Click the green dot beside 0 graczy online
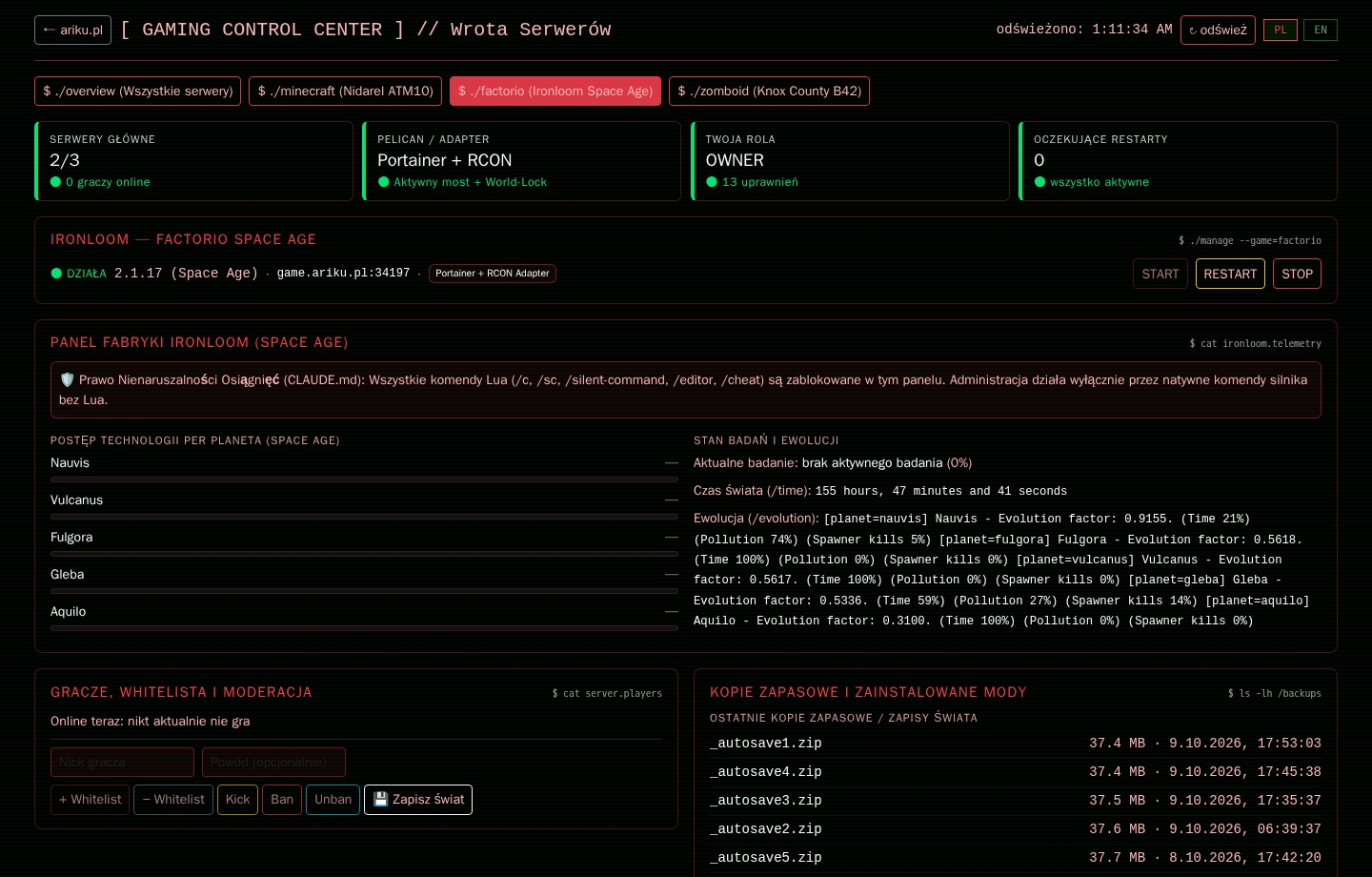Viewport: 1372px width, 877px height. (55, 182)
